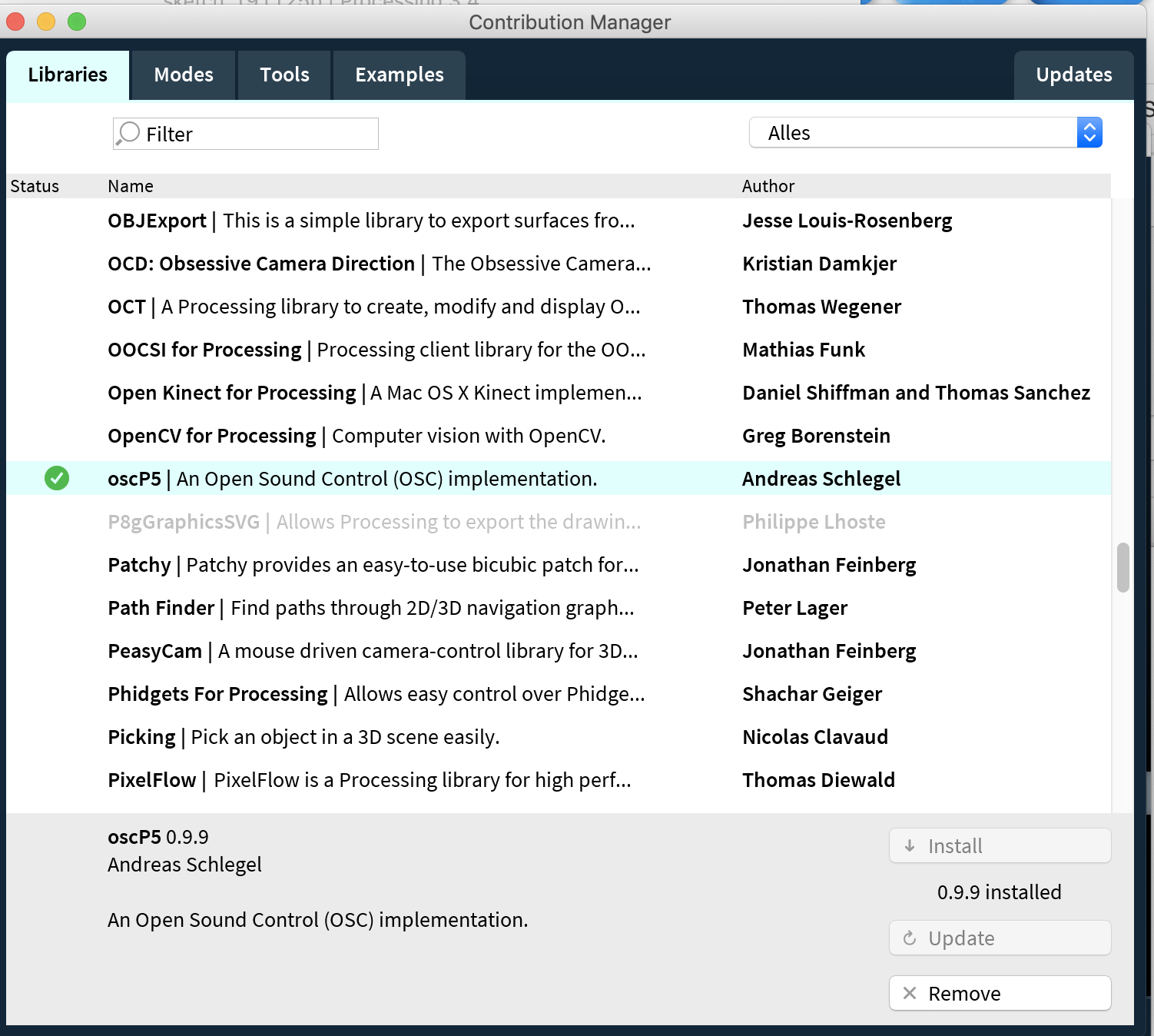The image size is (1154, 1036).
Task: Select the oscP5 library row
Action: coord(559,478)
